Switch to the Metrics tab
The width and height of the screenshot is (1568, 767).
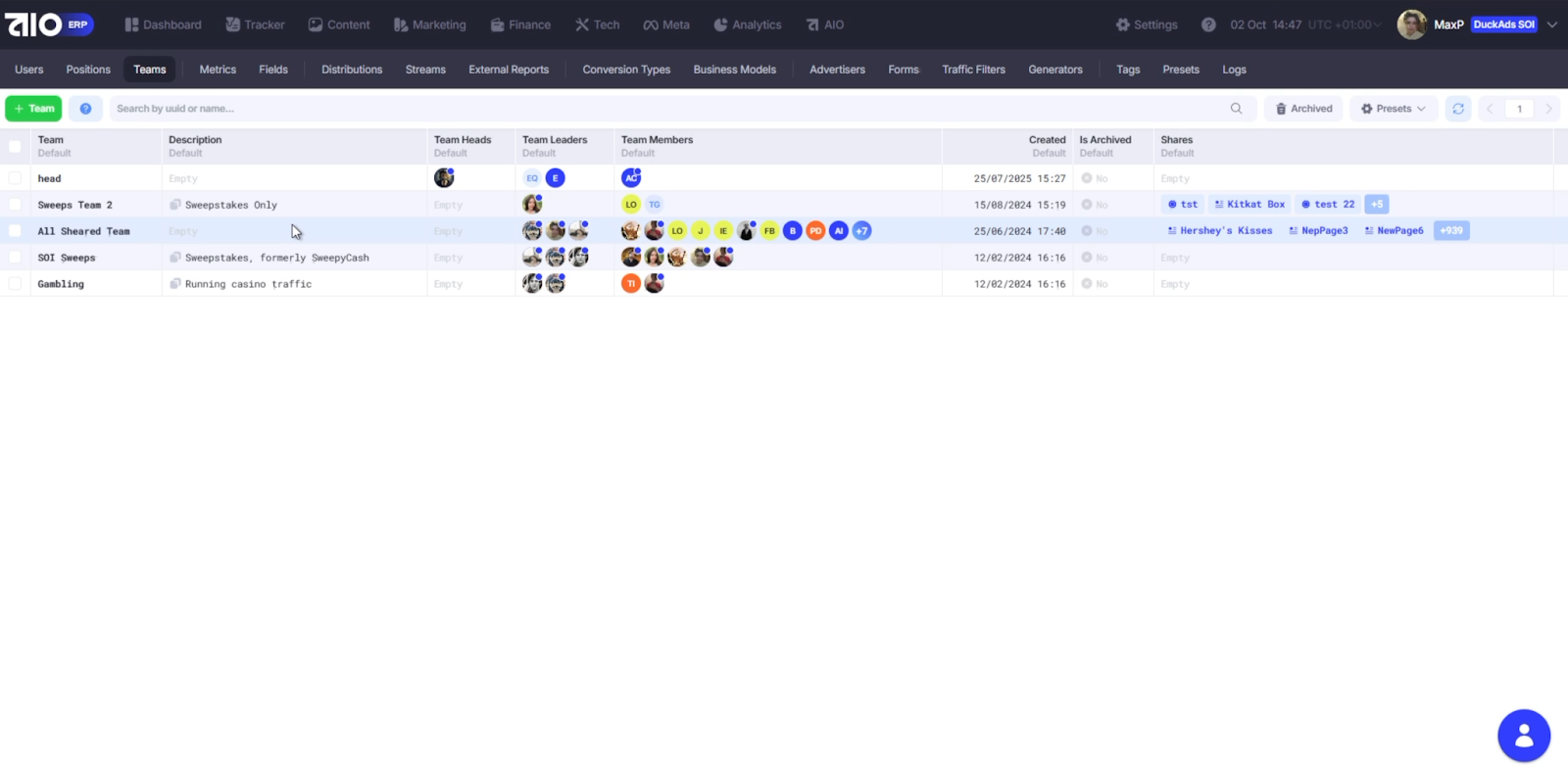tap(218, 70)
